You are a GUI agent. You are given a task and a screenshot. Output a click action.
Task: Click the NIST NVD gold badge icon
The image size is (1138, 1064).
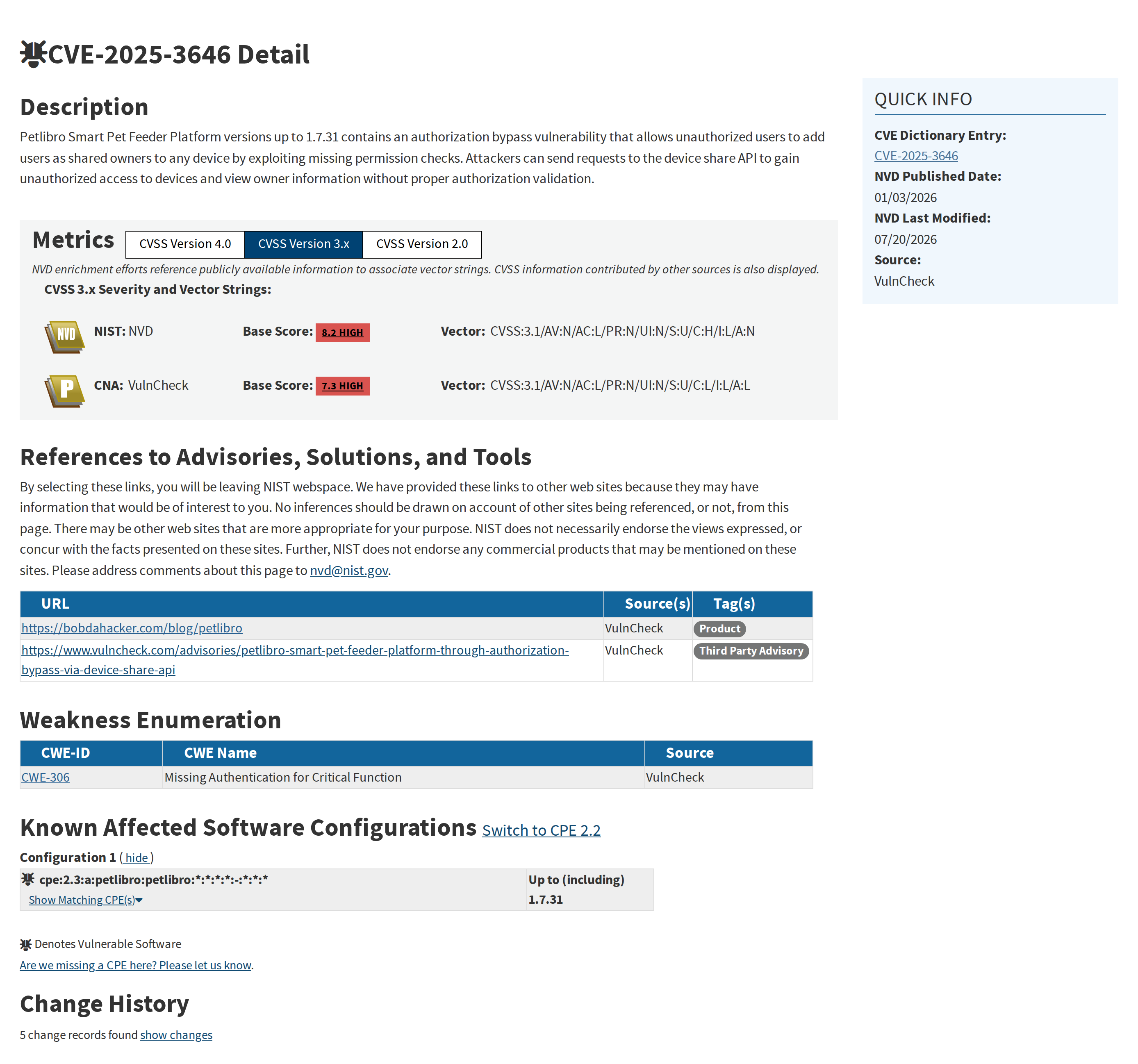point(65,336)
